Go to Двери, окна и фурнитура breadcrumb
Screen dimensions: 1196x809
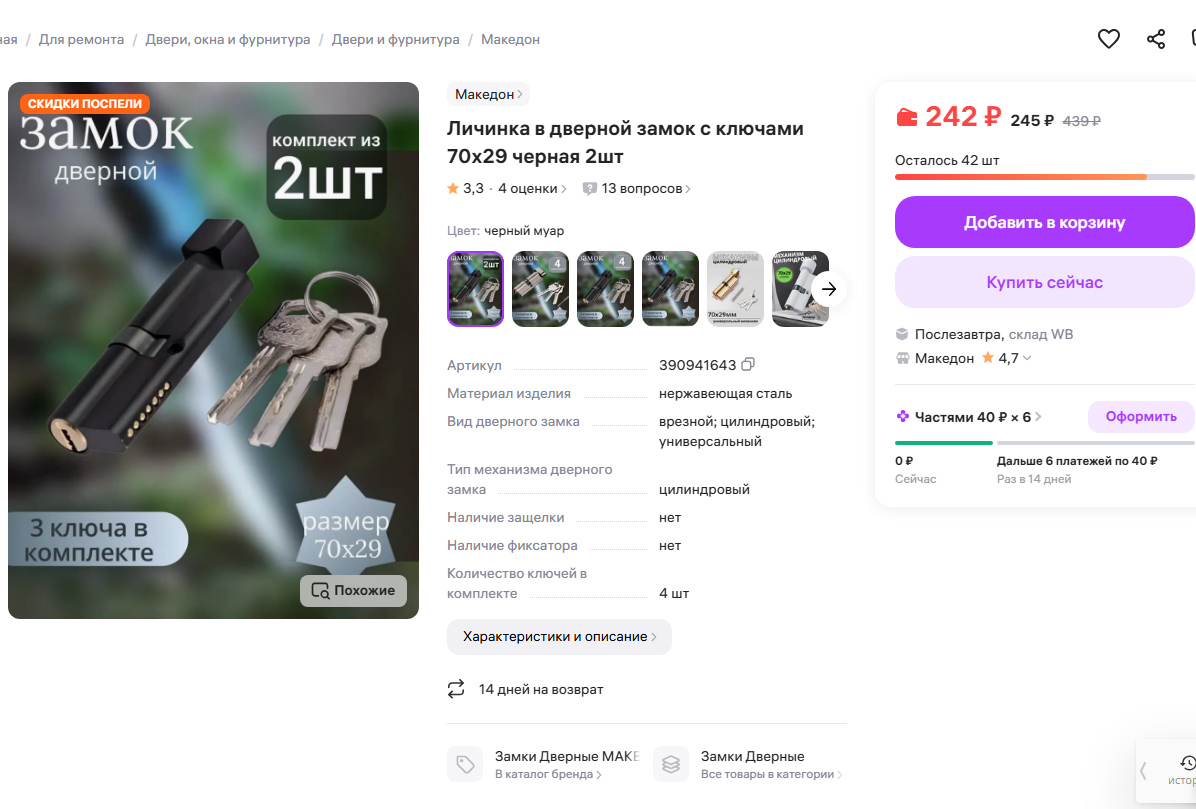(x=227, y=40)
